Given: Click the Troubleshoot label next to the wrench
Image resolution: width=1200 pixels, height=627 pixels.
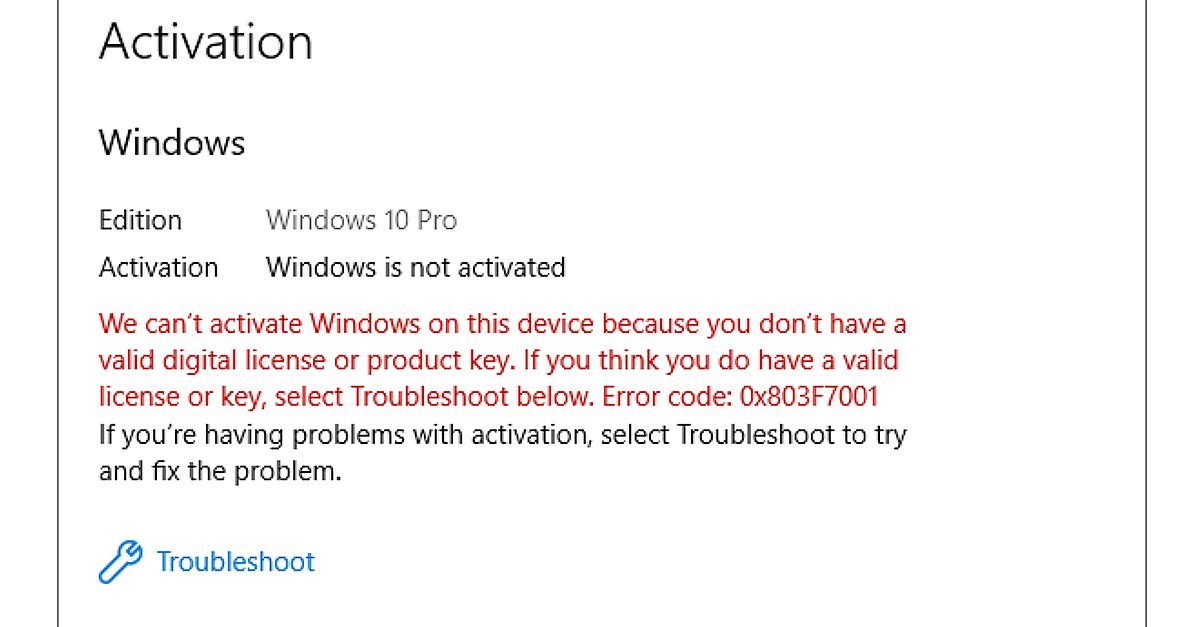Looking at the screenshot, I should click(x=236, y=562).
